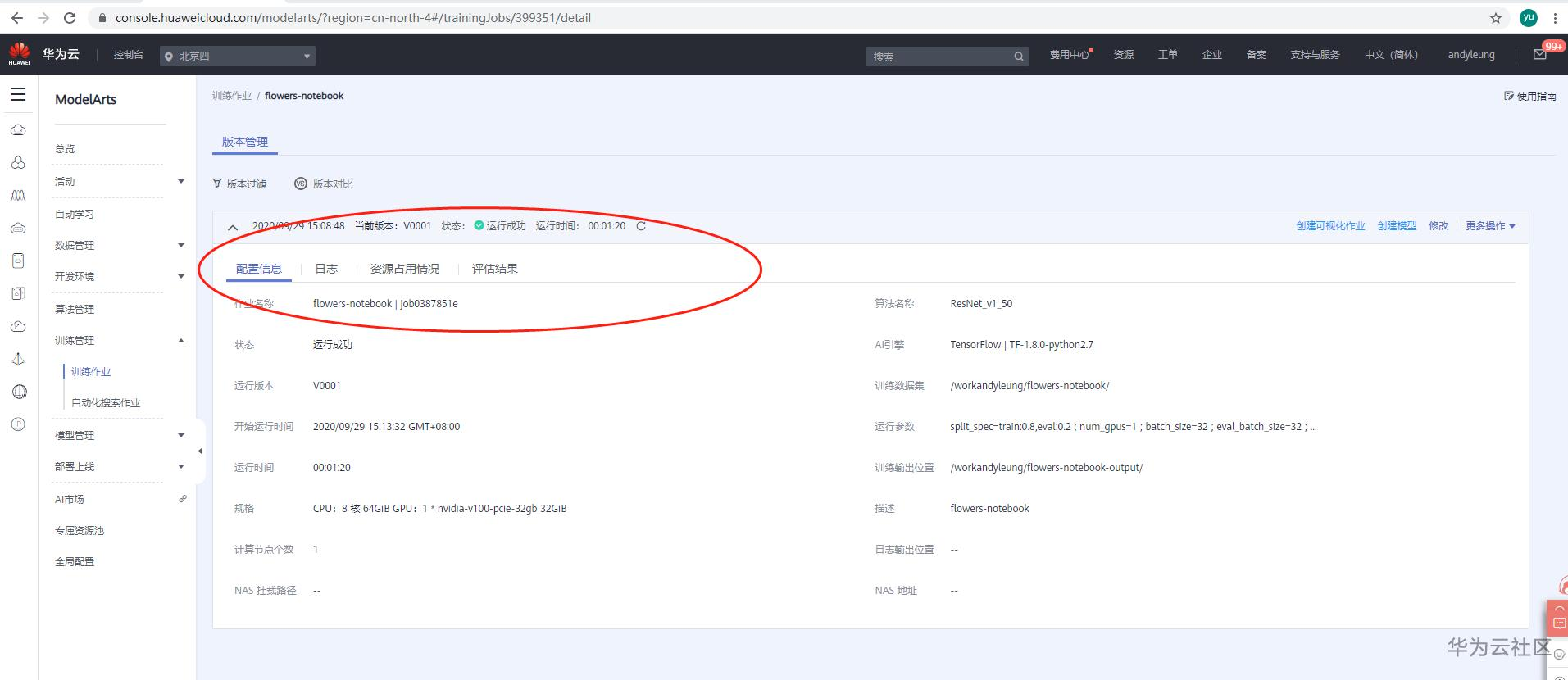Open the andyleung account menu
Image resolution: width=1568 pixels, height=680 pixels.
point(1471,55)
